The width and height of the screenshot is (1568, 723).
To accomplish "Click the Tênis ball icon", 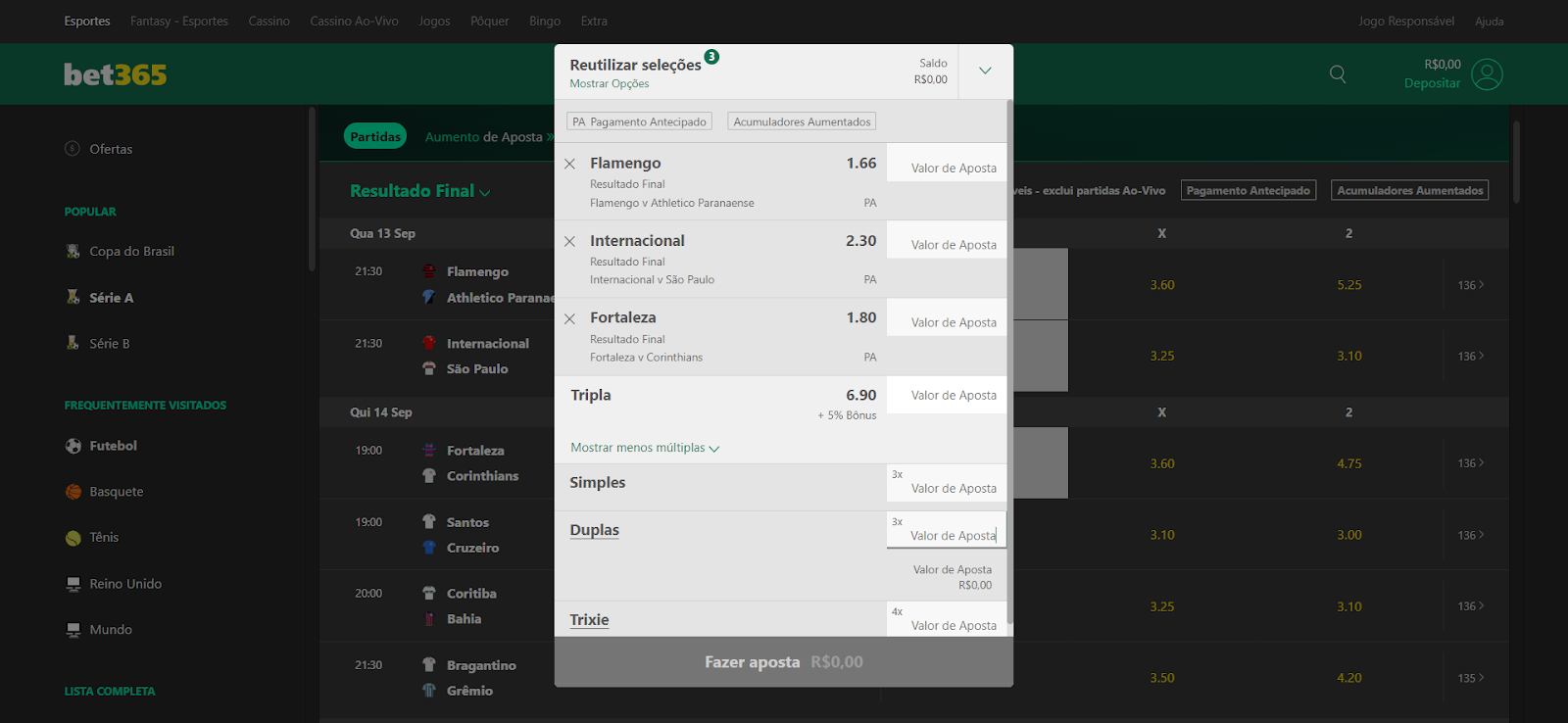I will (x=73, y=538).
